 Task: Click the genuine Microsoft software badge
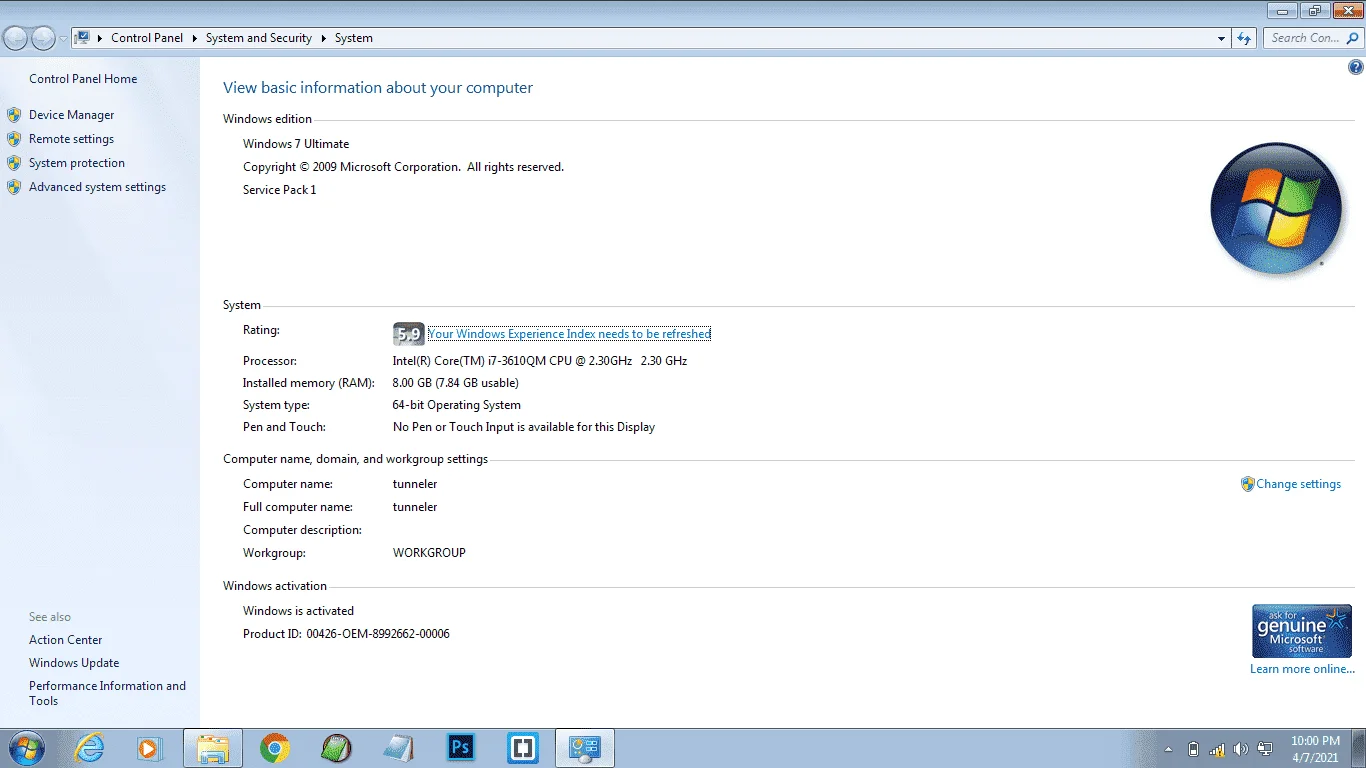[x=1301, y=631]
